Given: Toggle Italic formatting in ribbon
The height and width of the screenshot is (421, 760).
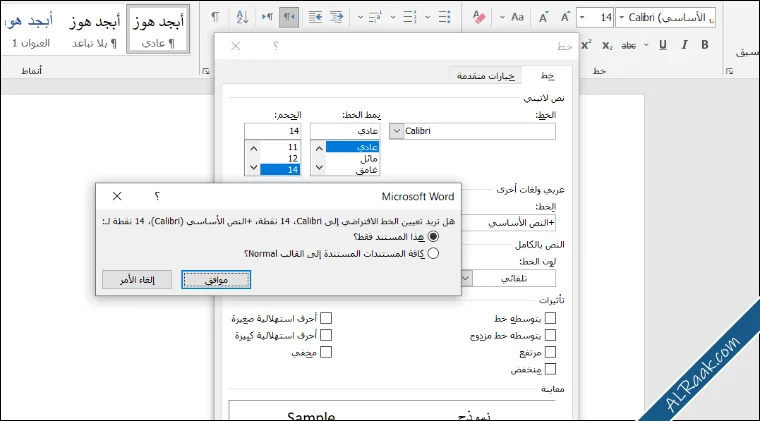Looking at the screenshot, I should coord(684,45).
